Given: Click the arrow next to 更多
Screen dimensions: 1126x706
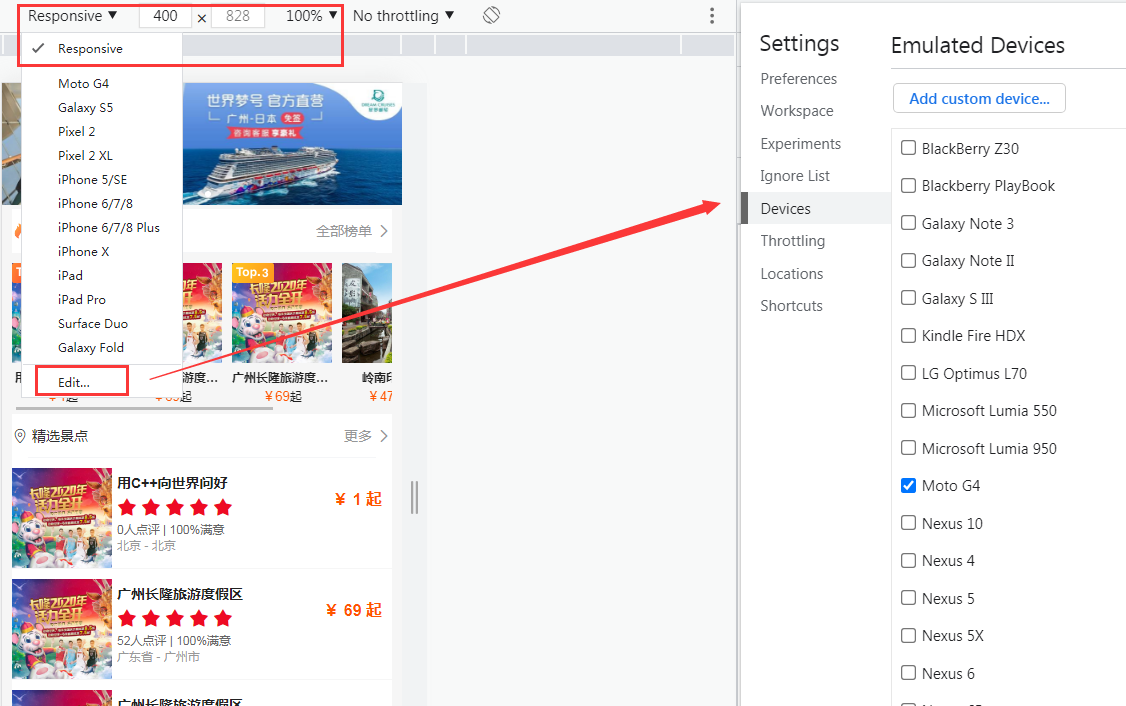Looking at the screenshot, I should point(384,436).
